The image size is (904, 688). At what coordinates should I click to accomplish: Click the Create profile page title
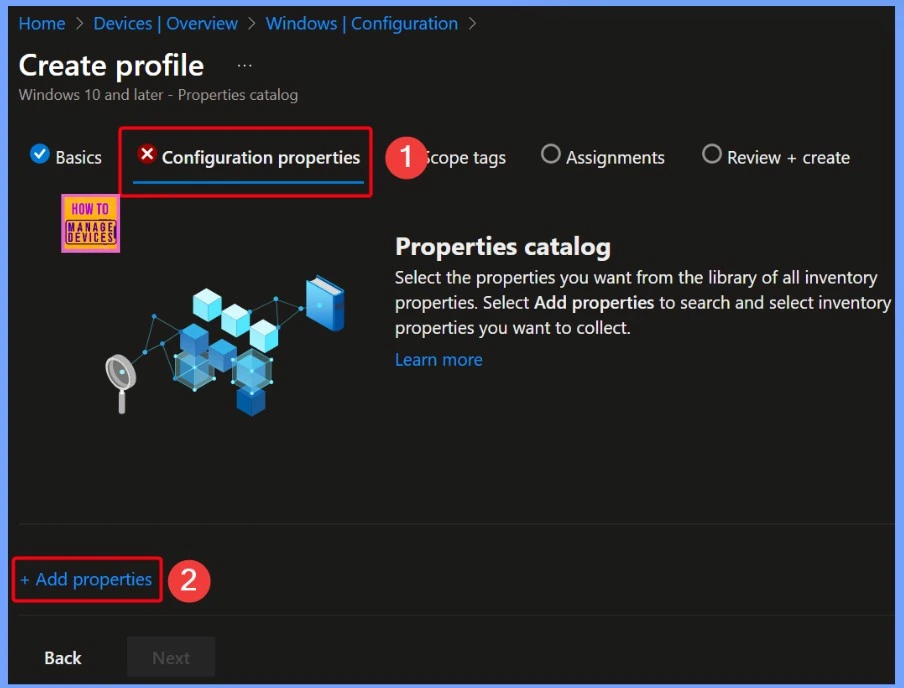point(111,66)
